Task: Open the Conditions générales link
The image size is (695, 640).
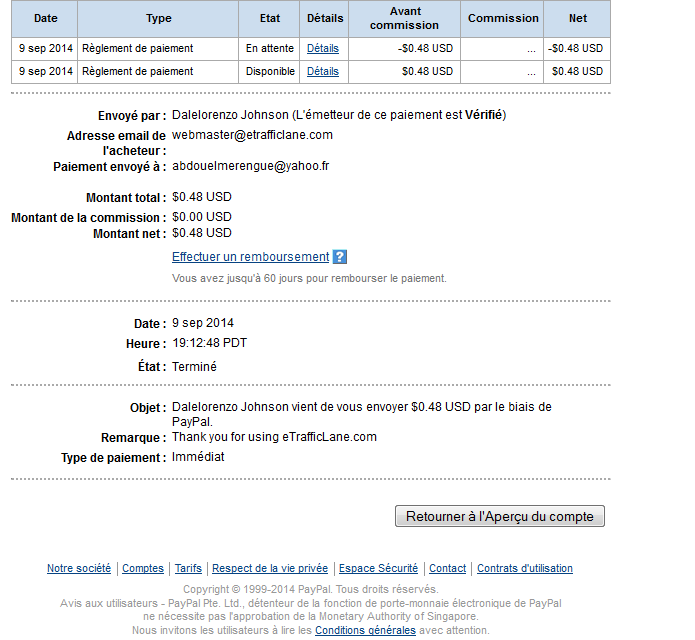Action: pyautogui.click(x=365, y=630)
